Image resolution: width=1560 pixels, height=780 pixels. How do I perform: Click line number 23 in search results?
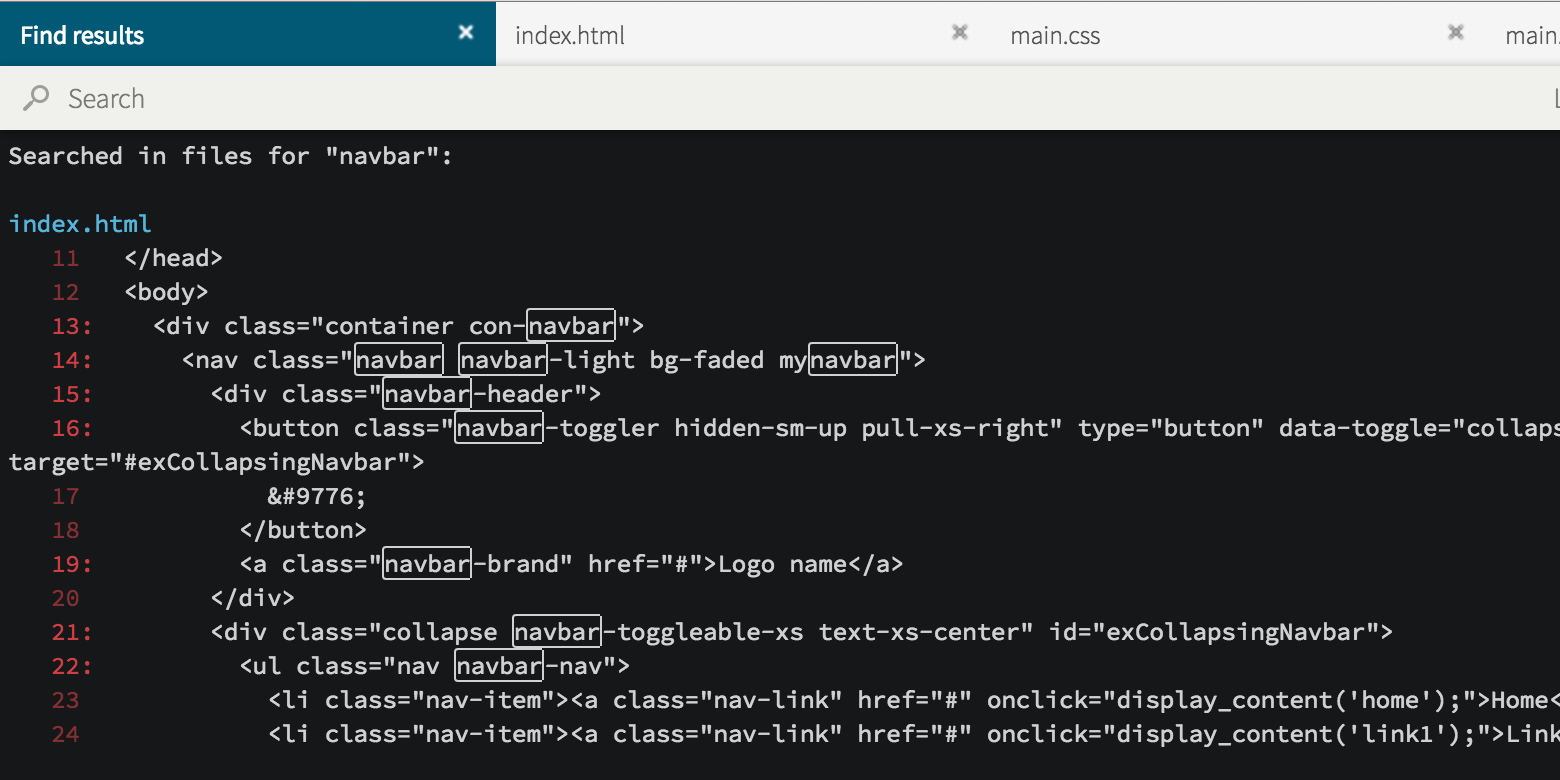click(x=65, y=699)
